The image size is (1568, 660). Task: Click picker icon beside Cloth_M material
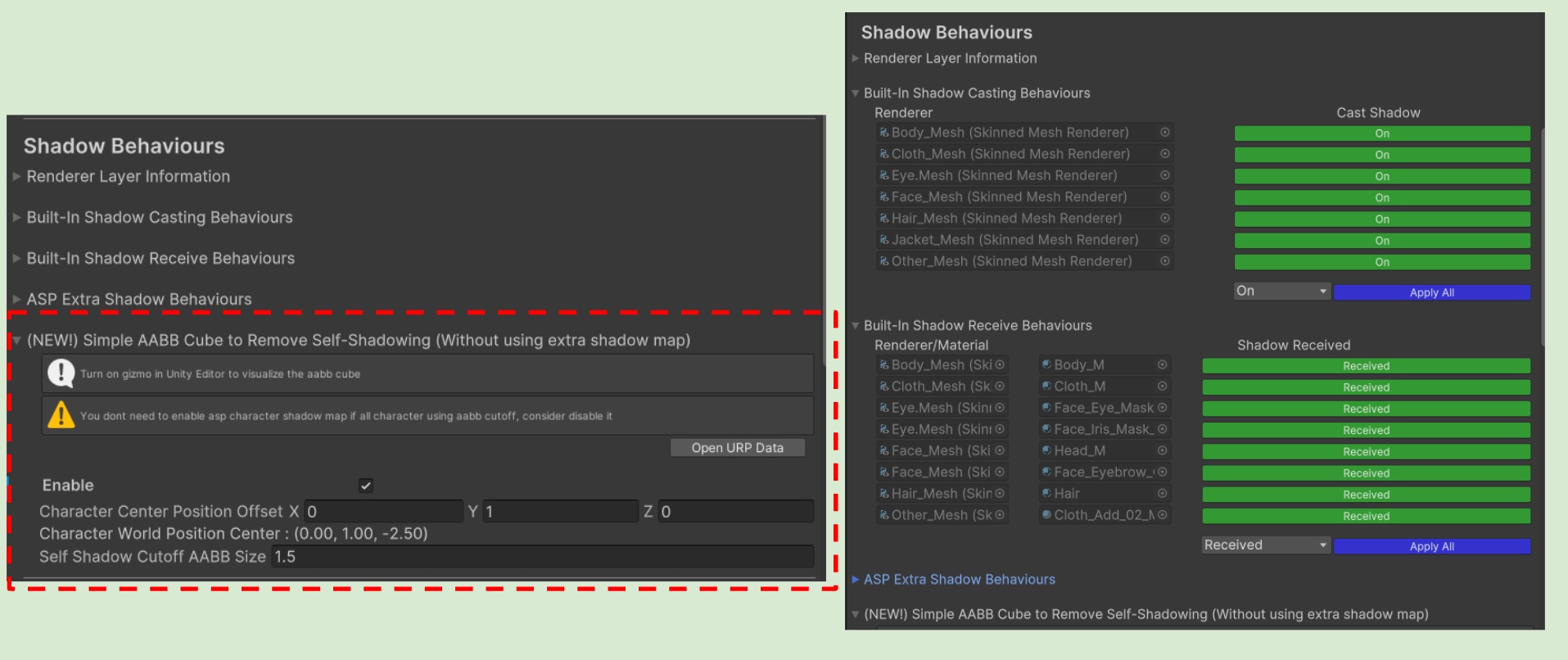point(1162,387)
